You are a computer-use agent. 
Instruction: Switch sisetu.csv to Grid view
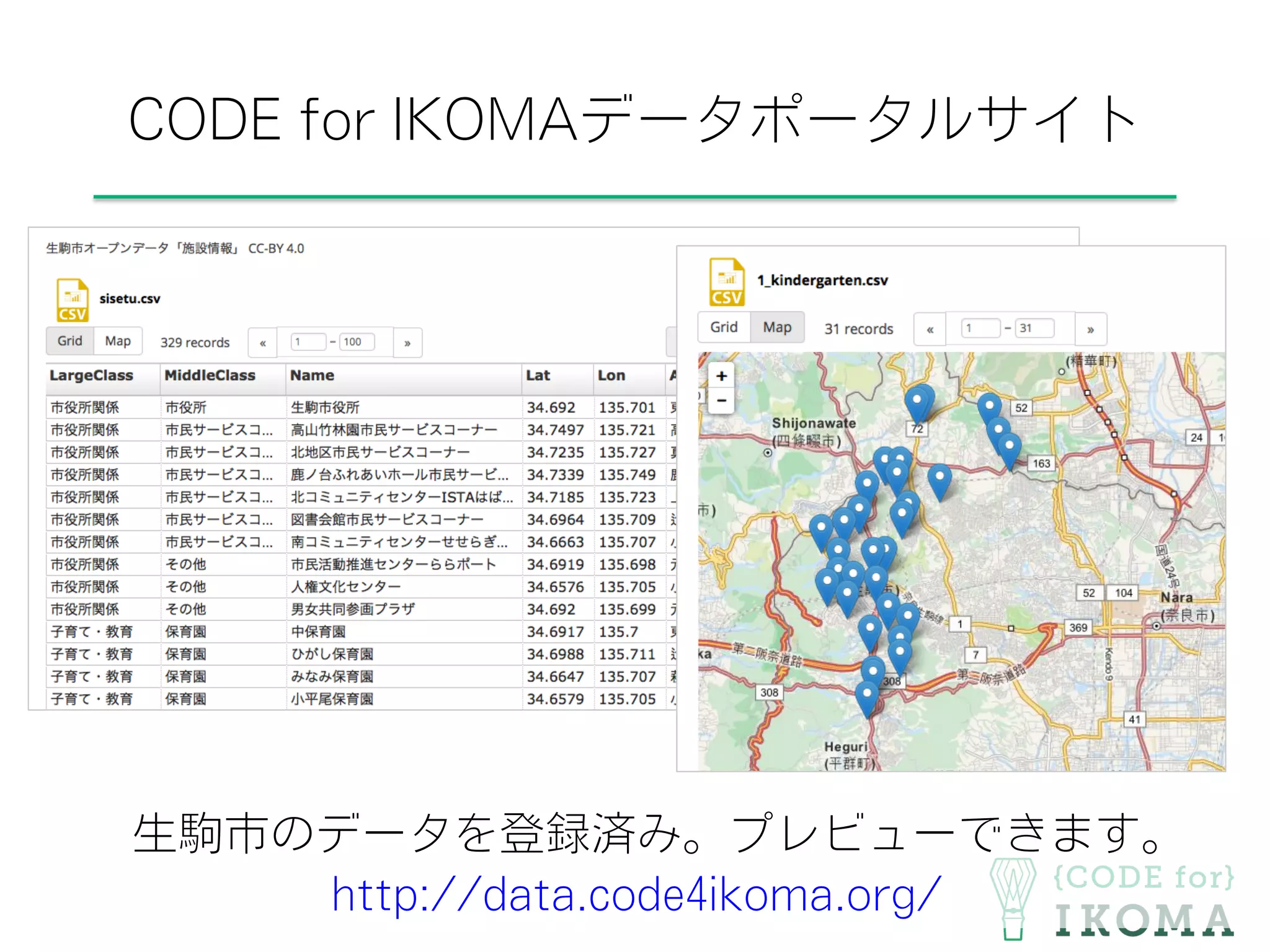coord(70,341)
